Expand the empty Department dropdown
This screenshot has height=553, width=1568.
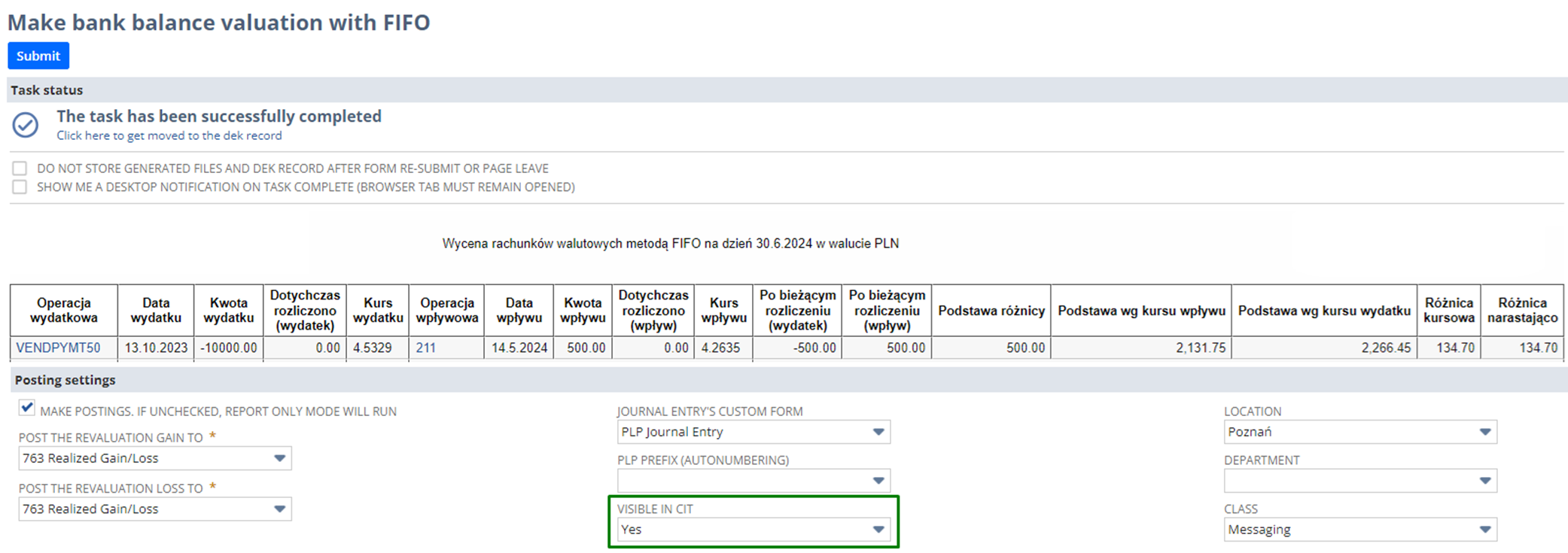click(x=1359, y=481)
